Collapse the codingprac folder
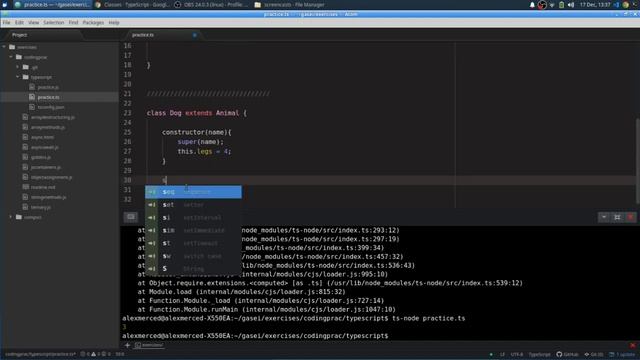640x360 pixels. pyautogui.click(x=11, y=57)
